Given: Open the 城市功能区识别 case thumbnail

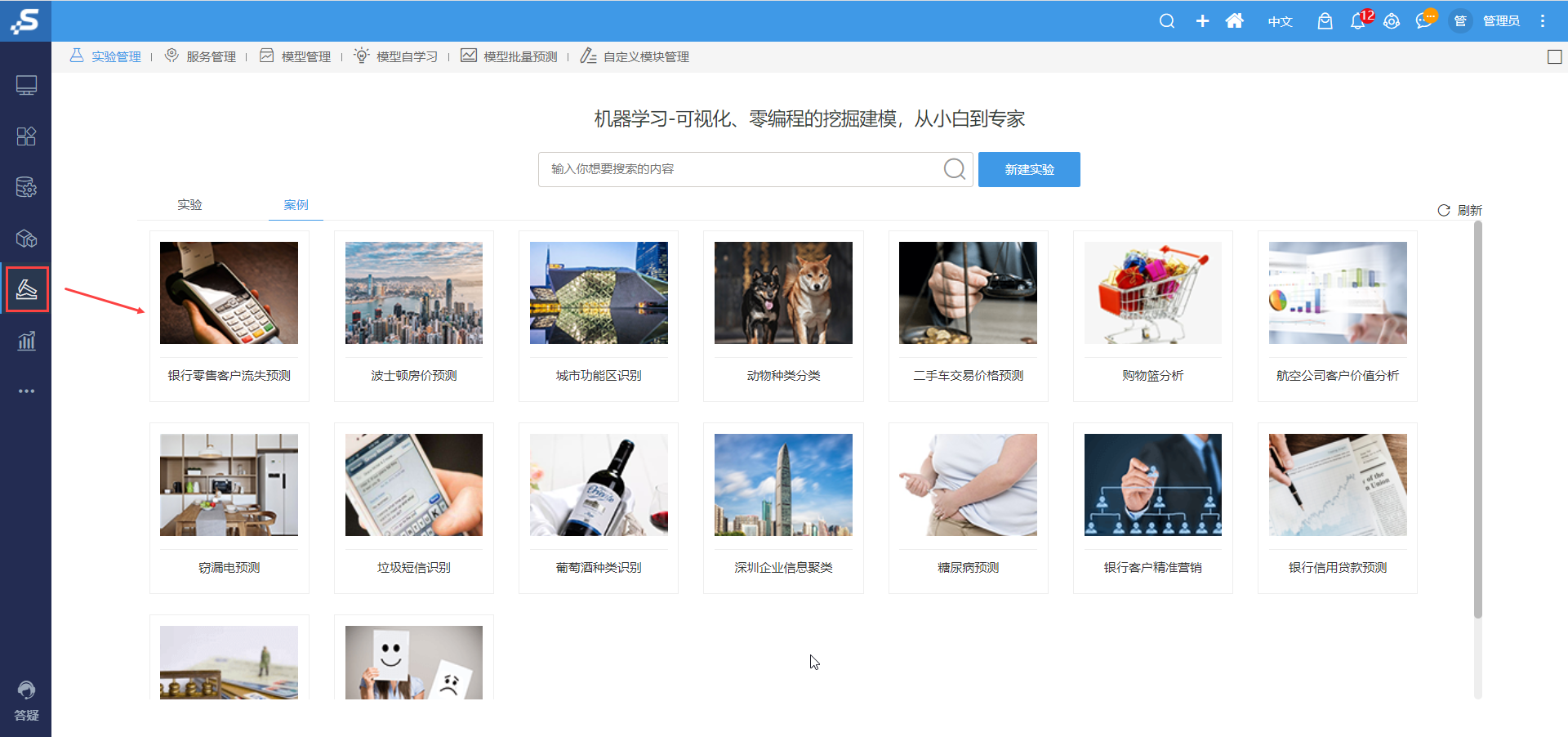Looking at the screenshot, I should 599,293.
